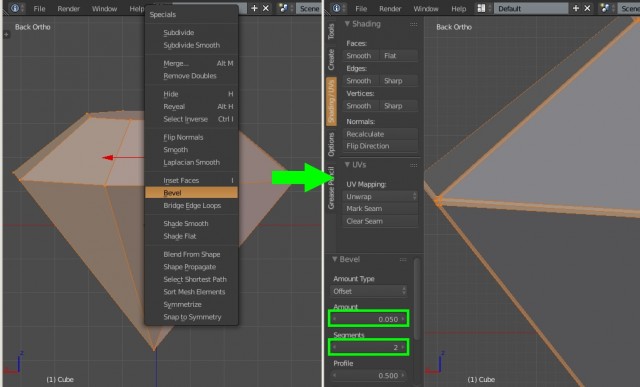The width and height of the screenshot is (640, 387).
Task: Open Window menu in left window
Action: (104, 9)
